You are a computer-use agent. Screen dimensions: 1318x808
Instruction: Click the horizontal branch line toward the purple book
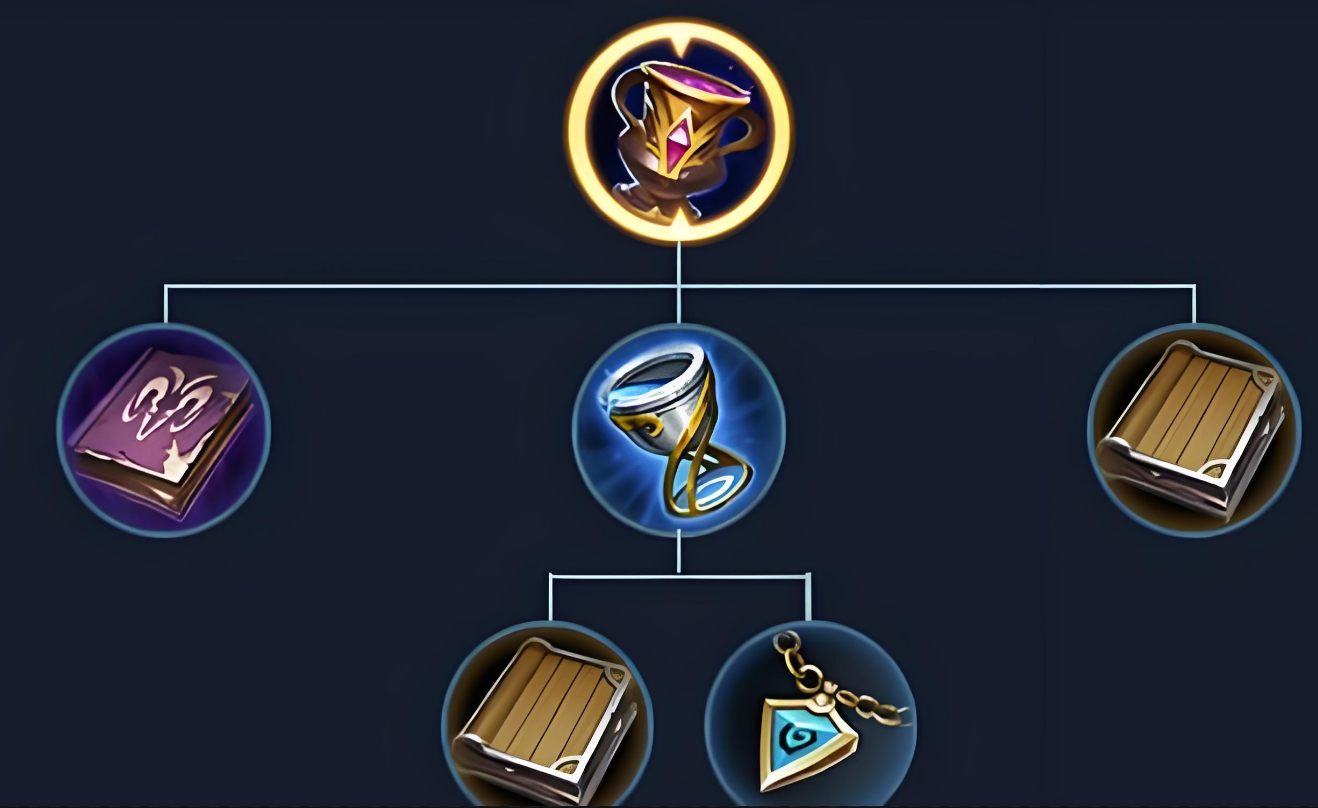420,287
